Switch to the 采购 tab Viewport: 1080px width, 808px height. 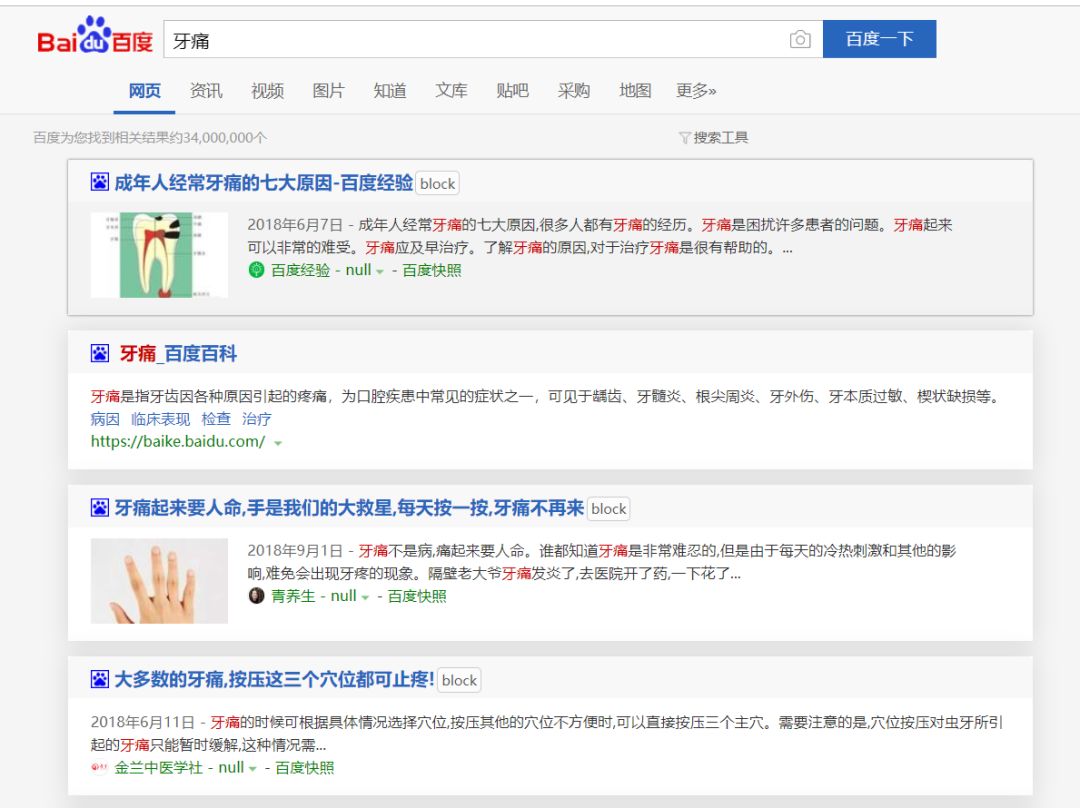pyautogui.click(x=574, y=91)
